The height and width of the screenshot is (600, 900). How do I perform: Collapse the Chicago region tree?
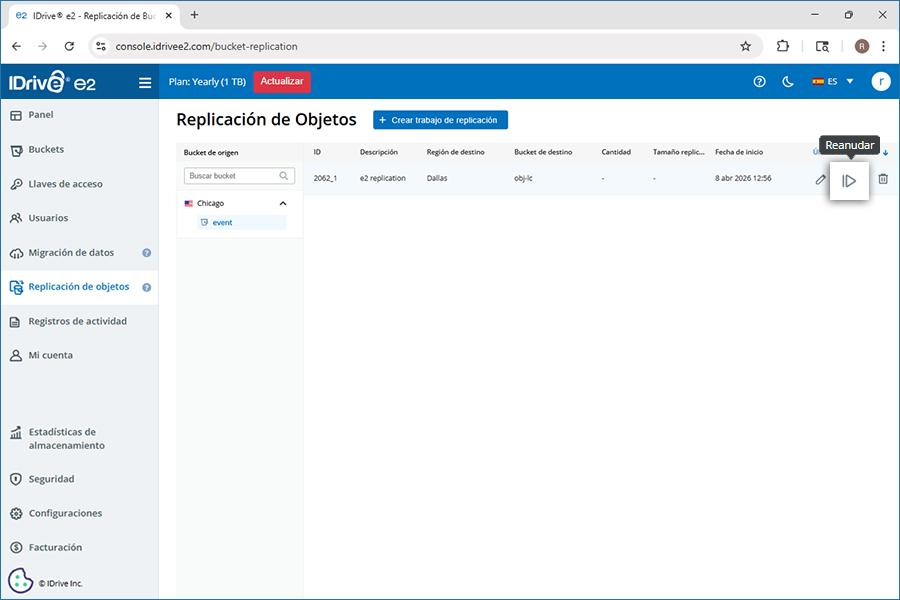(x=283, y=203)
